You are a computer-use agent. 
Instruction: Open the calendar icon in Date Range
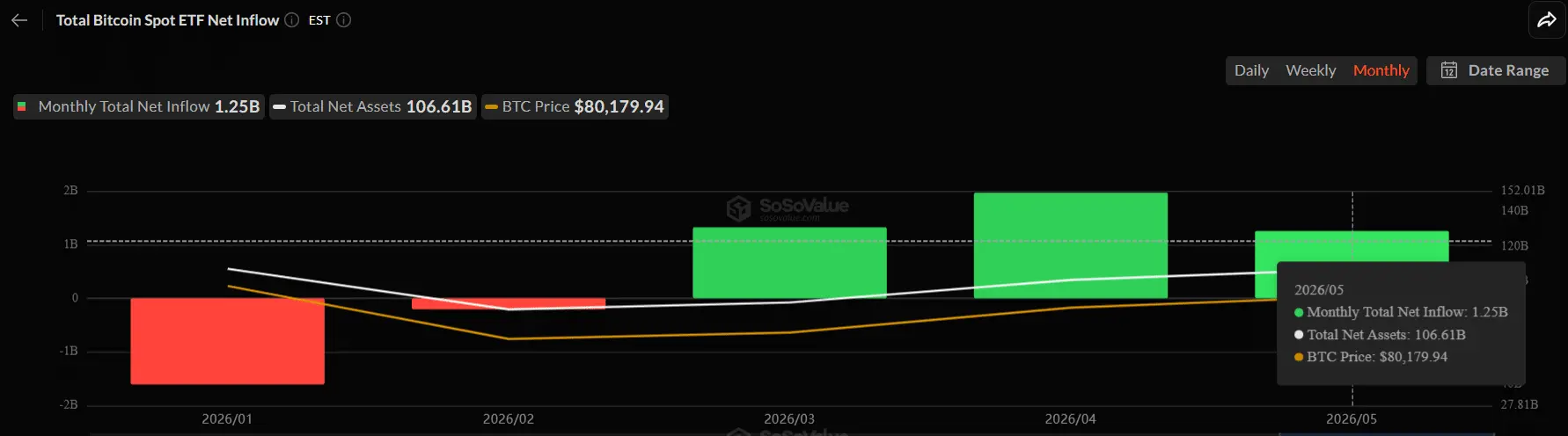(x=1449, y=70)
